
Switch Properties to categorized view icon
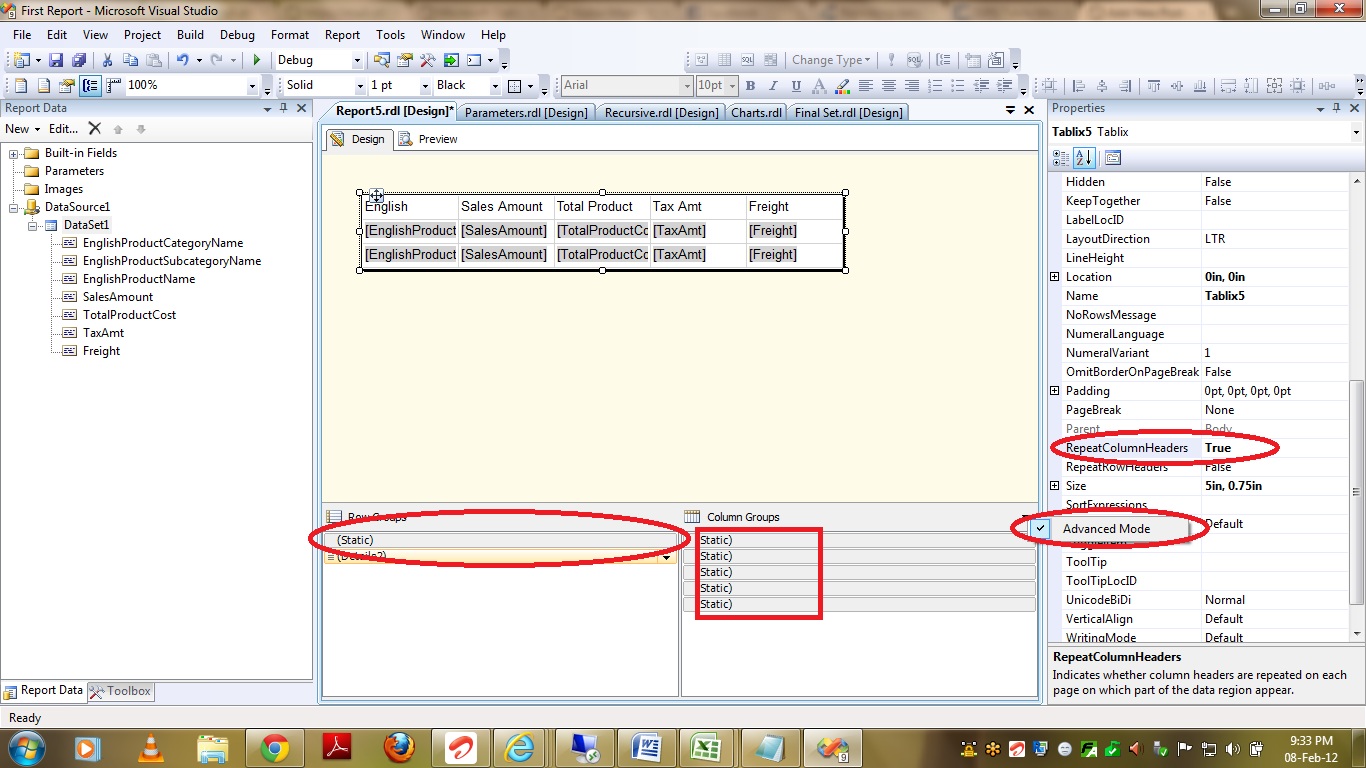tap(1061, 158)
